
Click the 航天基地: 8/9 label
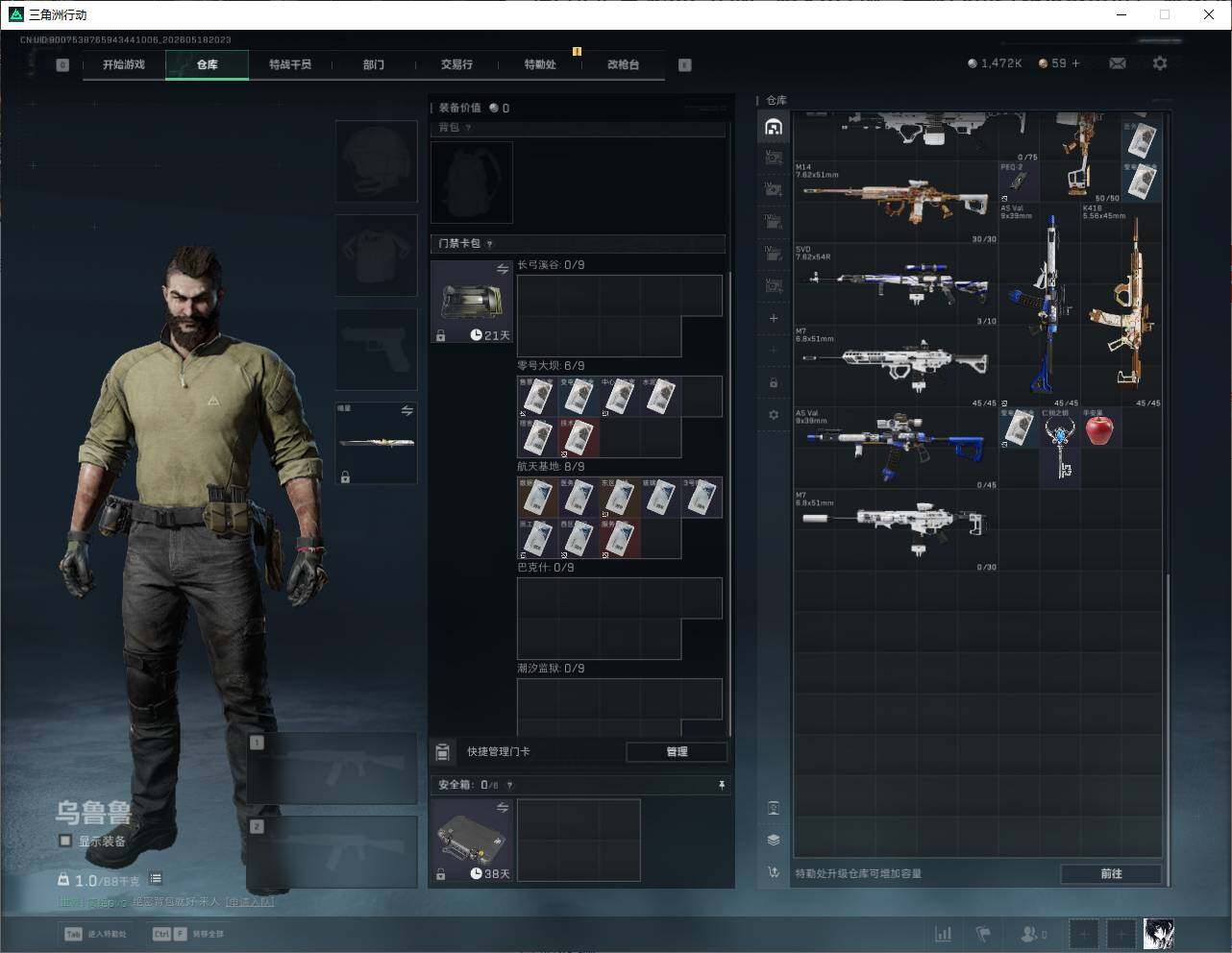tap(551, 467)
